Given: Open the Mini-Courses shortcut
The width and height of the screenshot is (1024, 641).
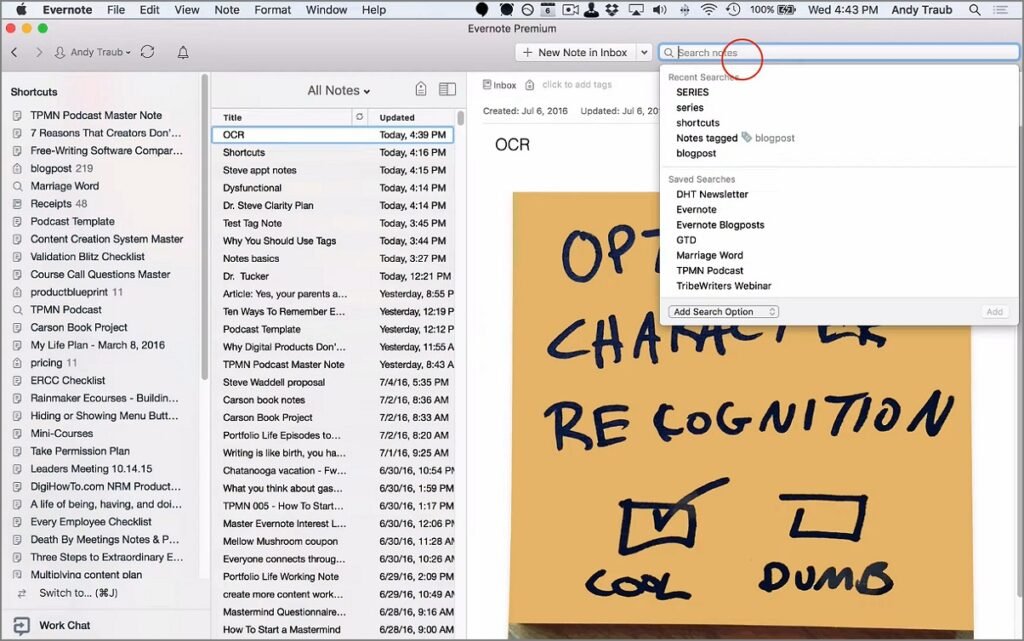Looking at the screenshot, I should tap(61, 433).
